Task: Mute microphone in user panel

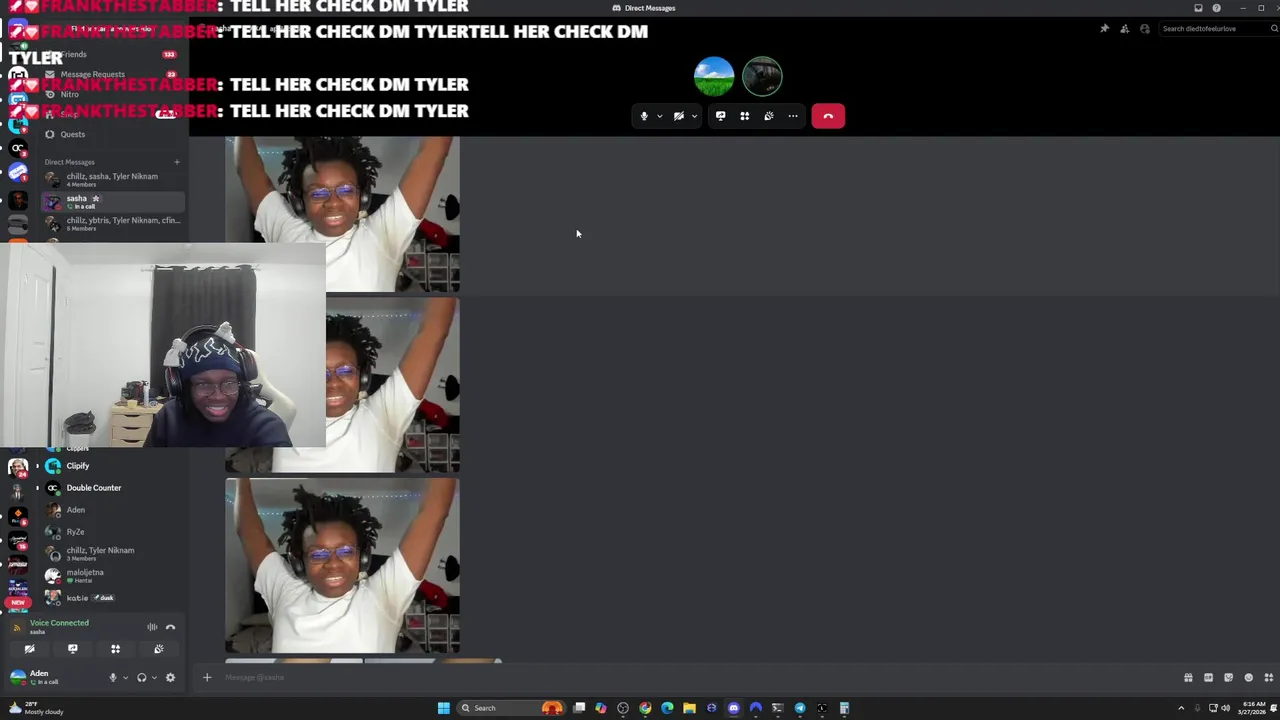Action: [113, 677]
